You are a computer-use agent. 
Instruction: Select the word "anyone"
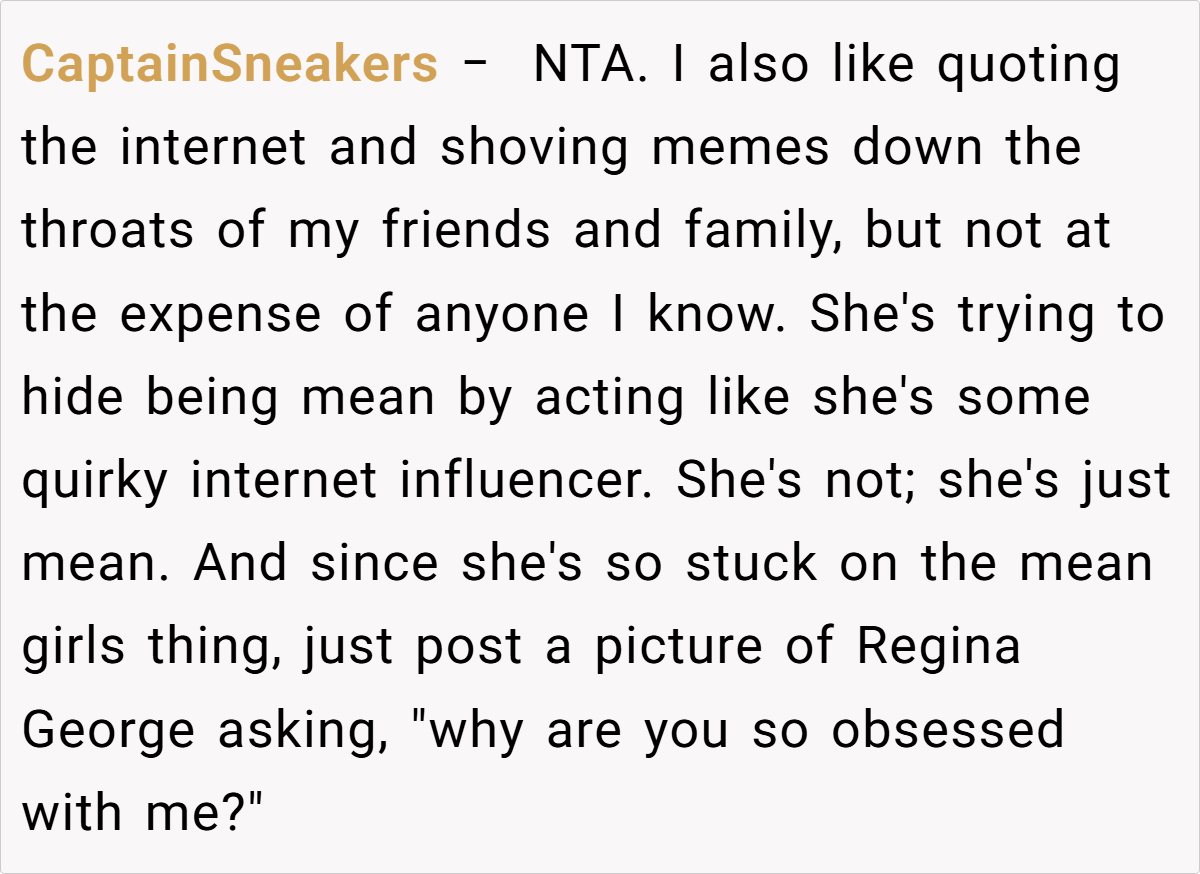coord(502,316)
